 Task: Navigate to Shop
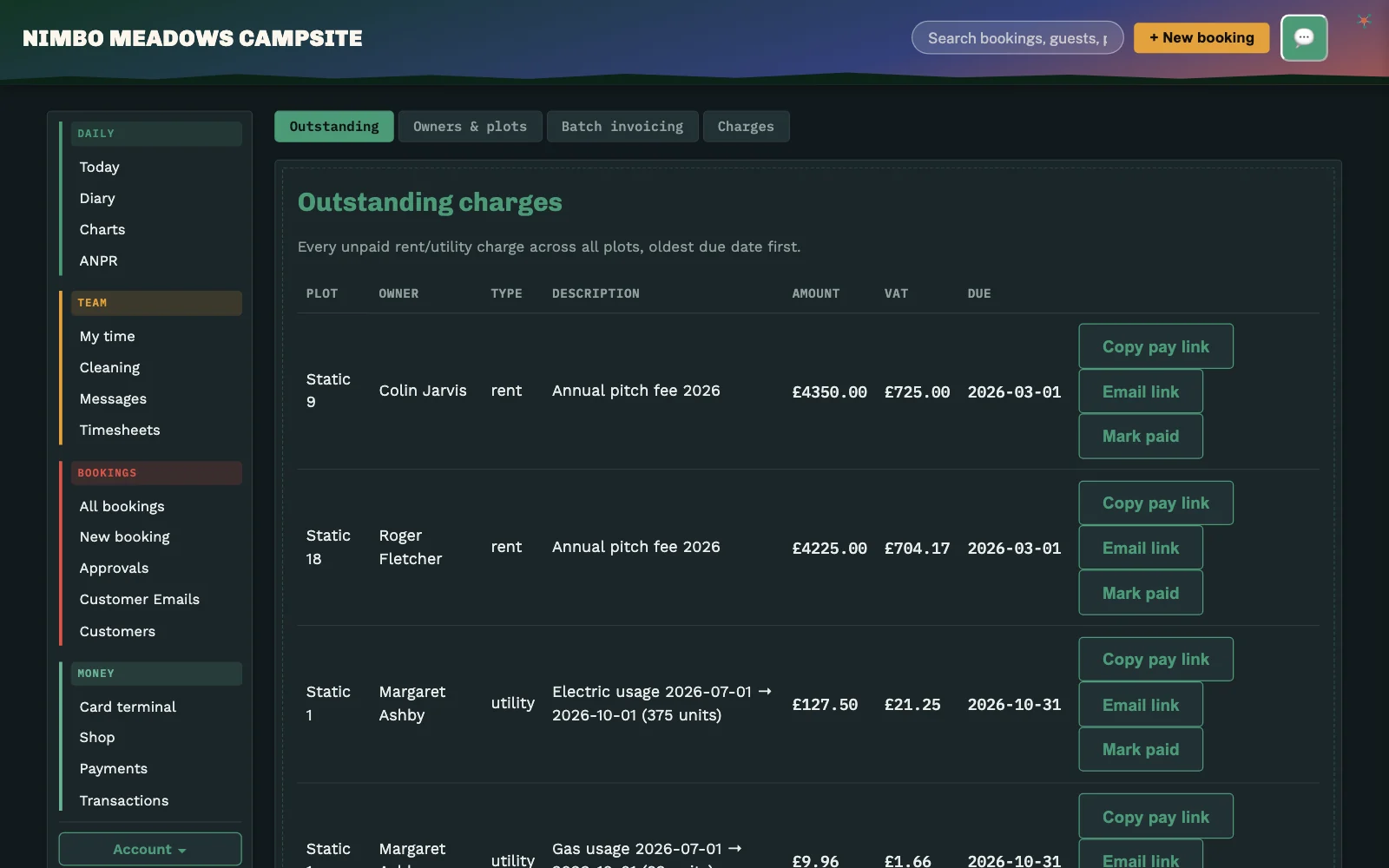point(97,737)
